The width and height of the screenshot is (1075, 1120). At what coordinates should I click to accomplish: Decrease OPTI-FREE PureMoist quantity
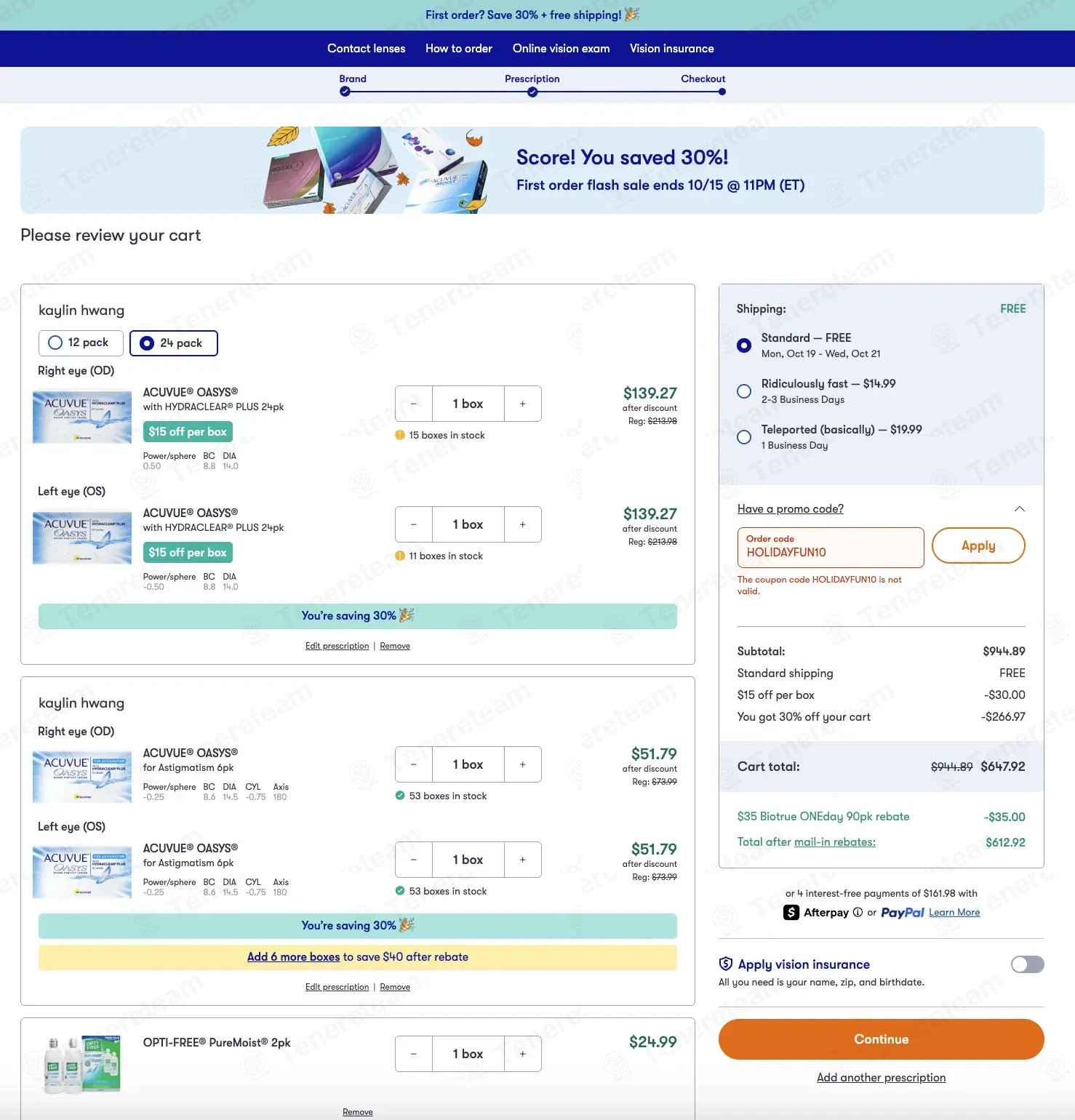[414, 1054]
